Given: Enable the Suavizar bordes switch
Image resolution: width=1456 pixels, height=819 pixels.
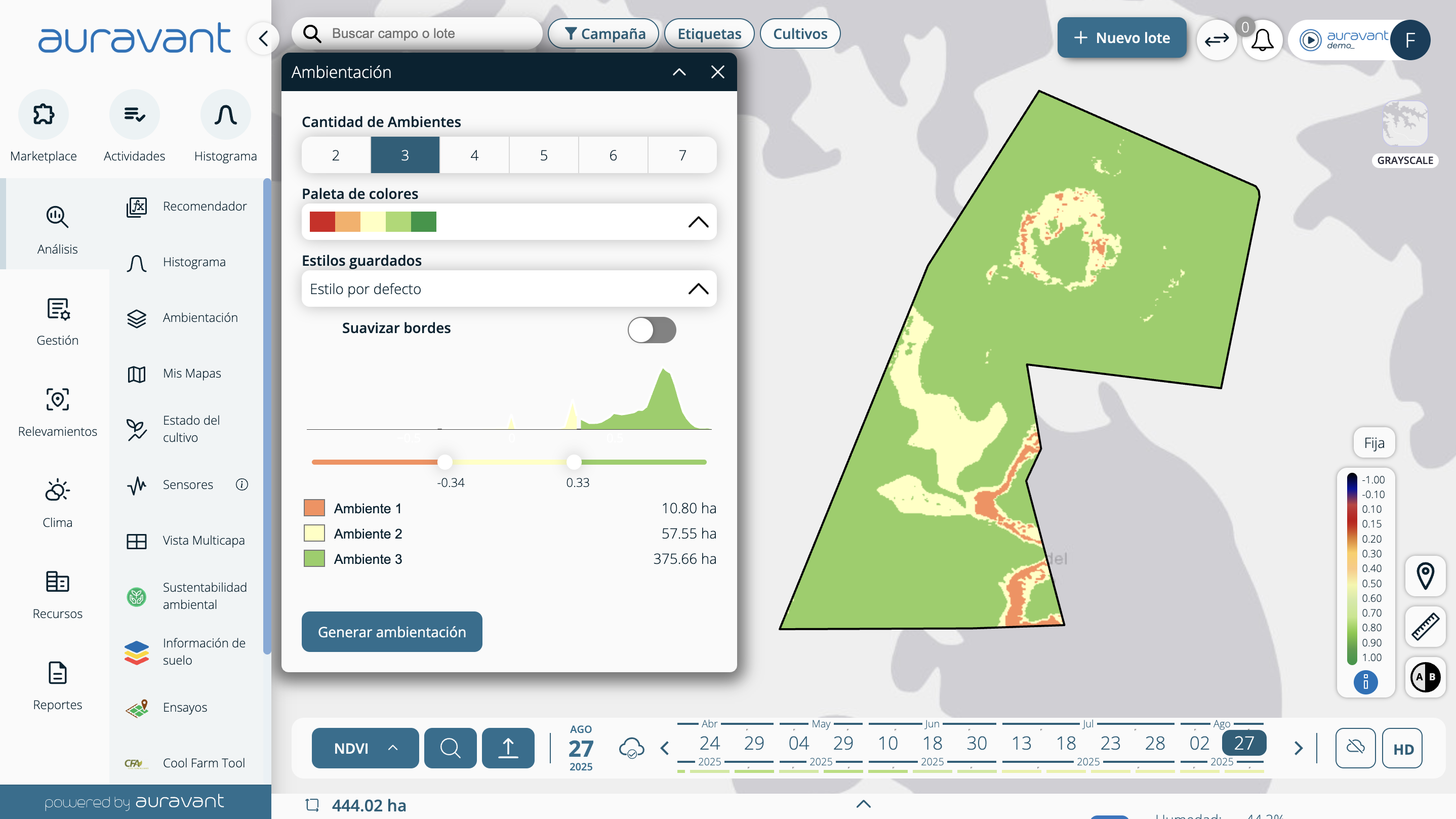Looking at the screenshot, I should pos(652,330).
